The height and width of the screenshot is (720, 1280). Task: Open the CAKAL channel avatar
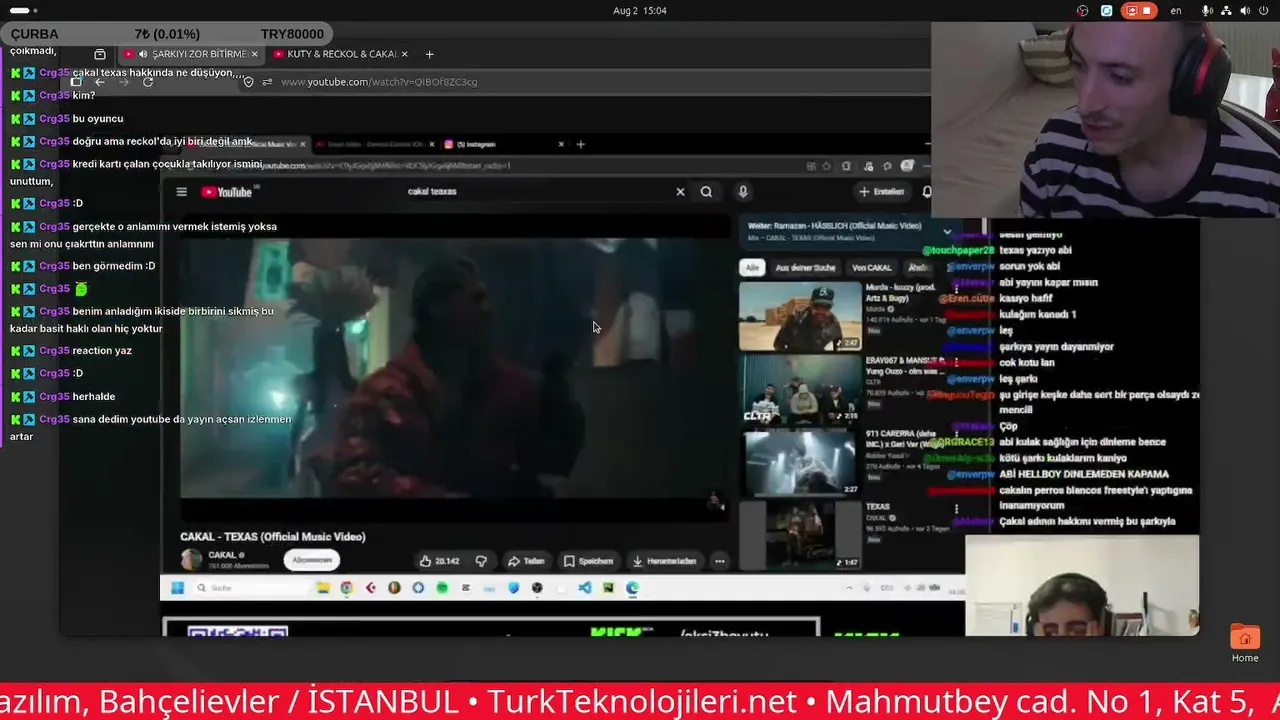tap(191, 559)
